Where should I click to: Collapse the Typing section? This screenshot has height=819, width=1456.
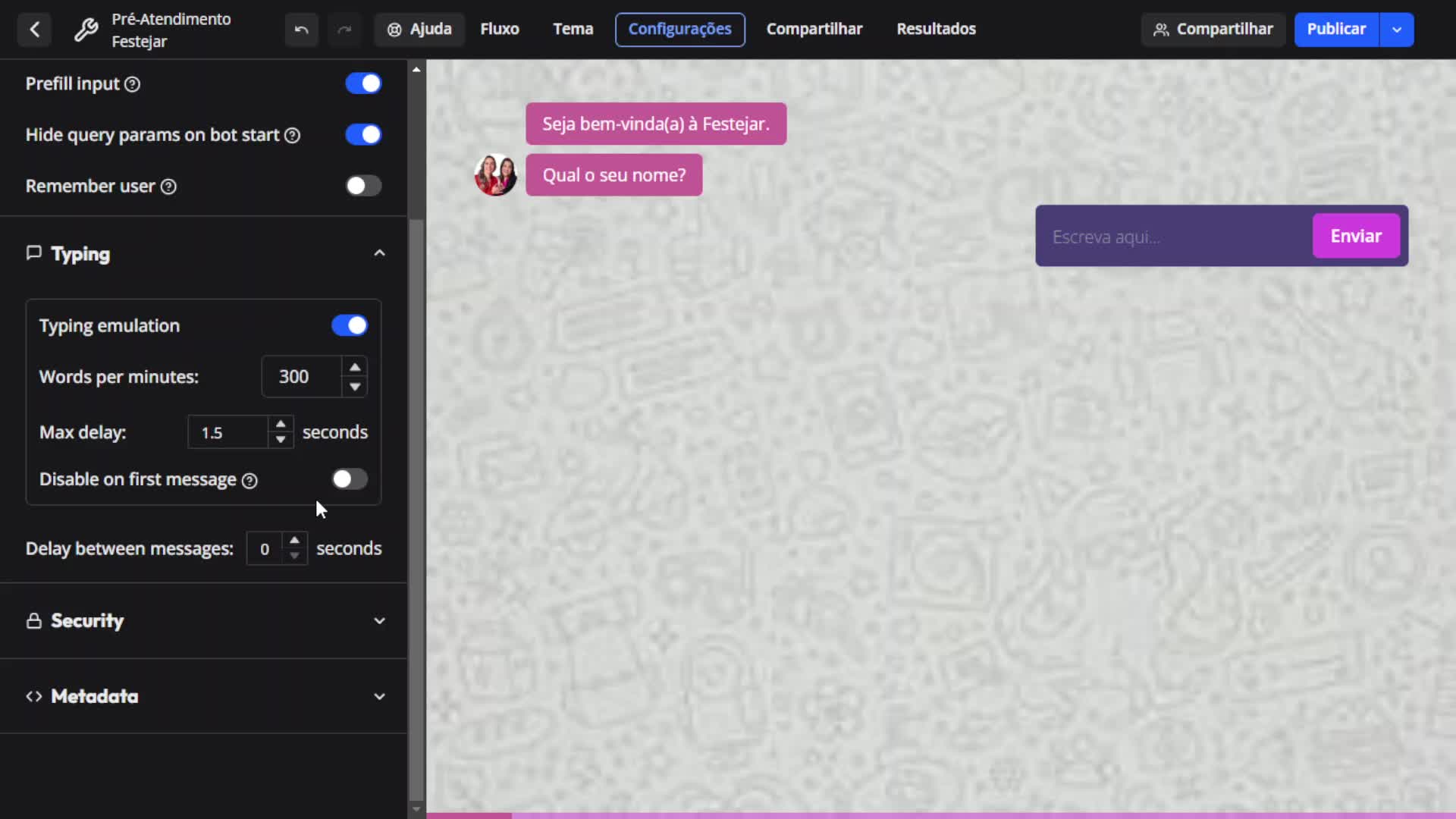(x=379, y=253)
